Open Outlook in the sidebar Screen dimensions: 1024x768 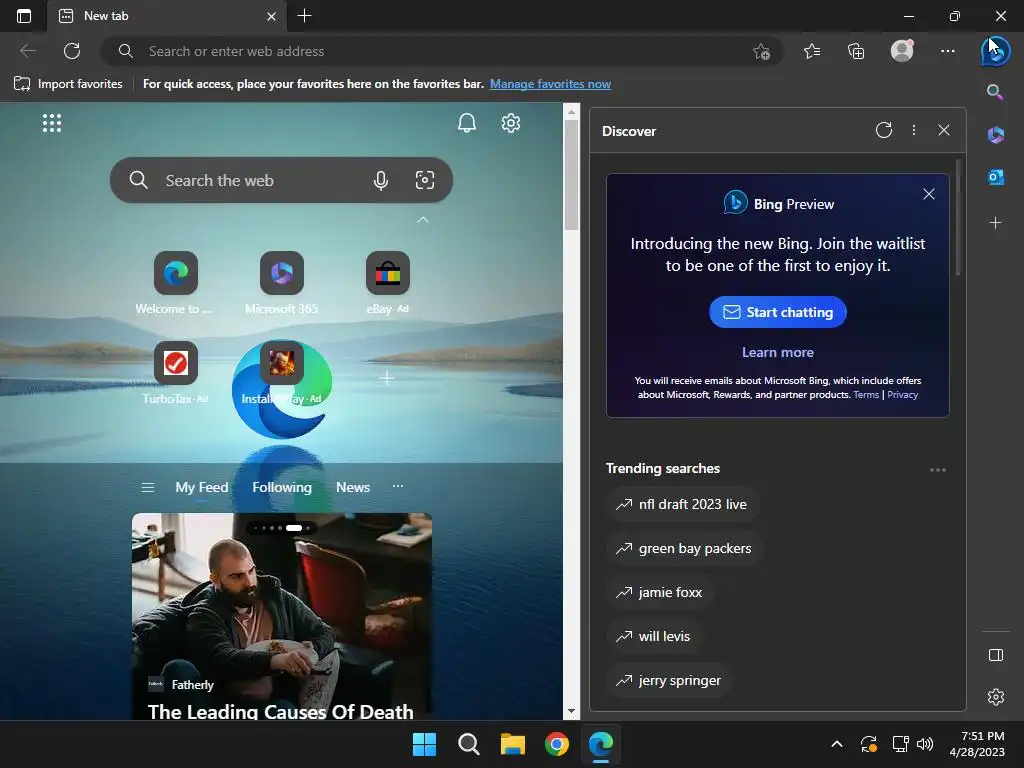point(995,177)
